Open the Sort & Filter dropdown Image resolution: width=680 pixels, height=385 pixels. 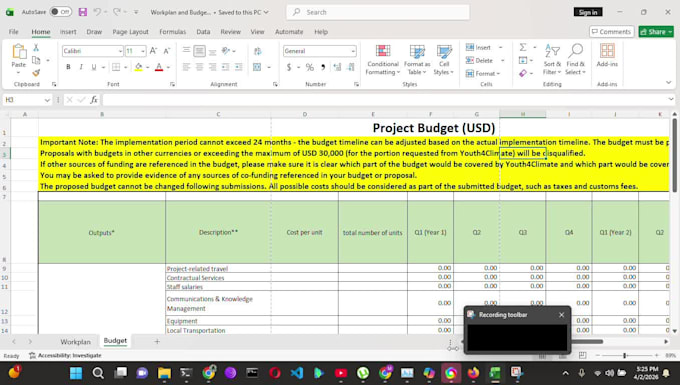552,60
